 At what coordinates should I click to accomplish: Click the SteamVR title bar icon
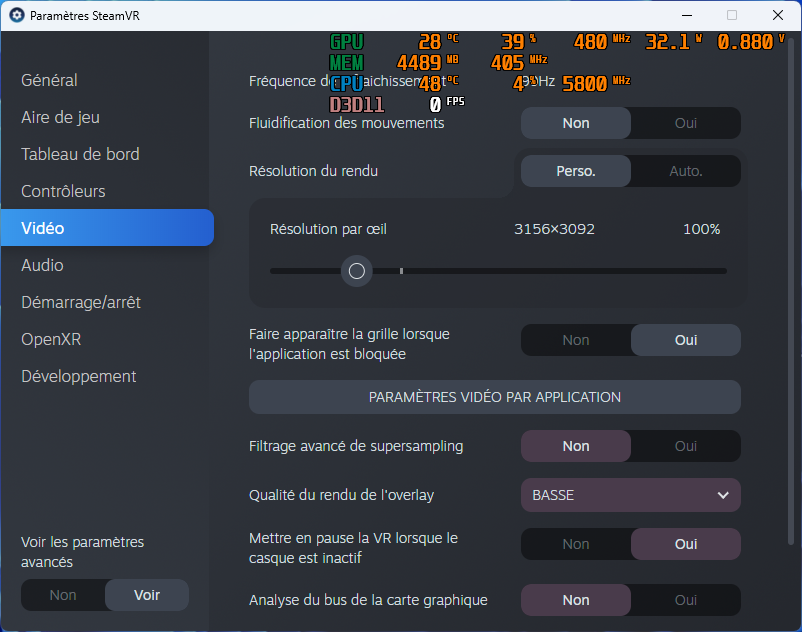(17, 15)
